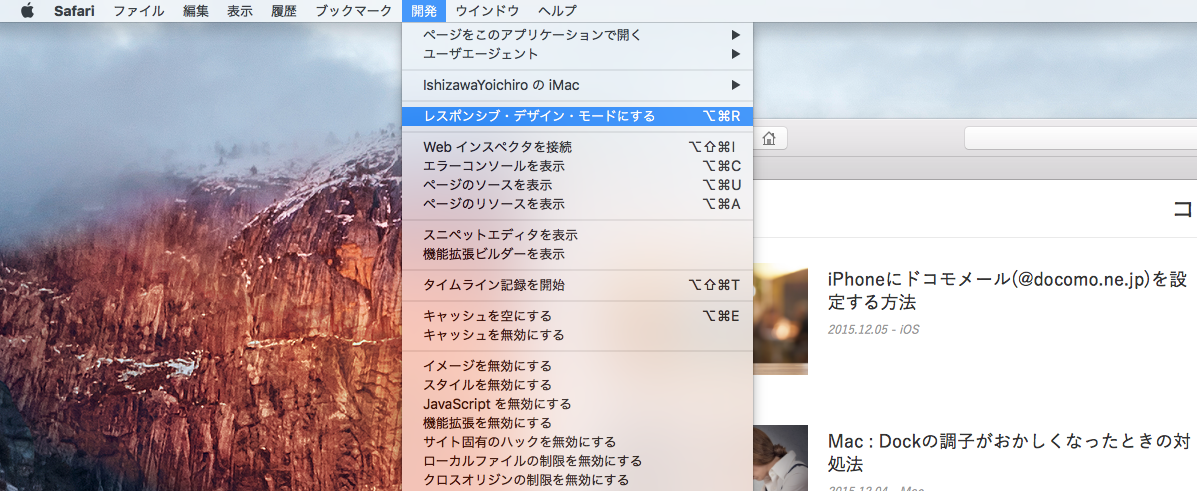Open the Safari application menu
Image resolution: width=1197 pixels, height=491 pixels.
(x=74, y=11)
